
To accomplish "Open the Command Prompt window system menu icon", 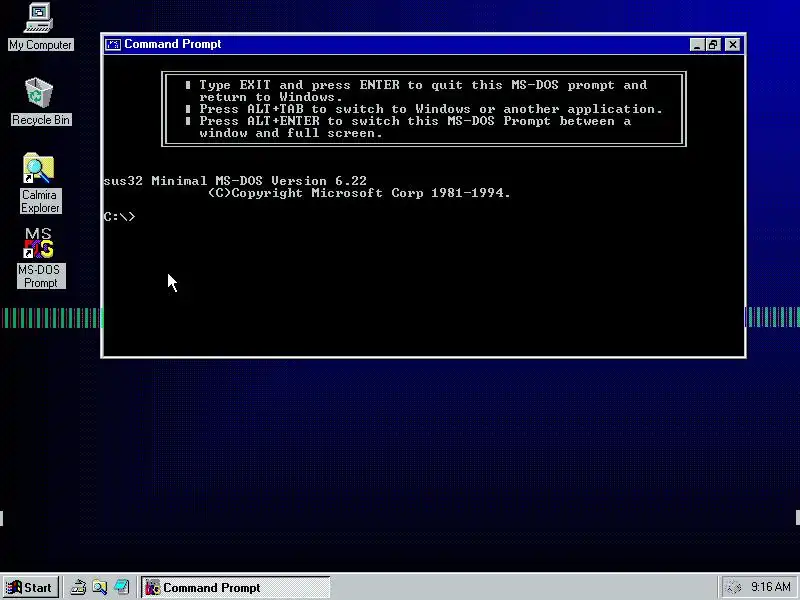I will point(113,44).
